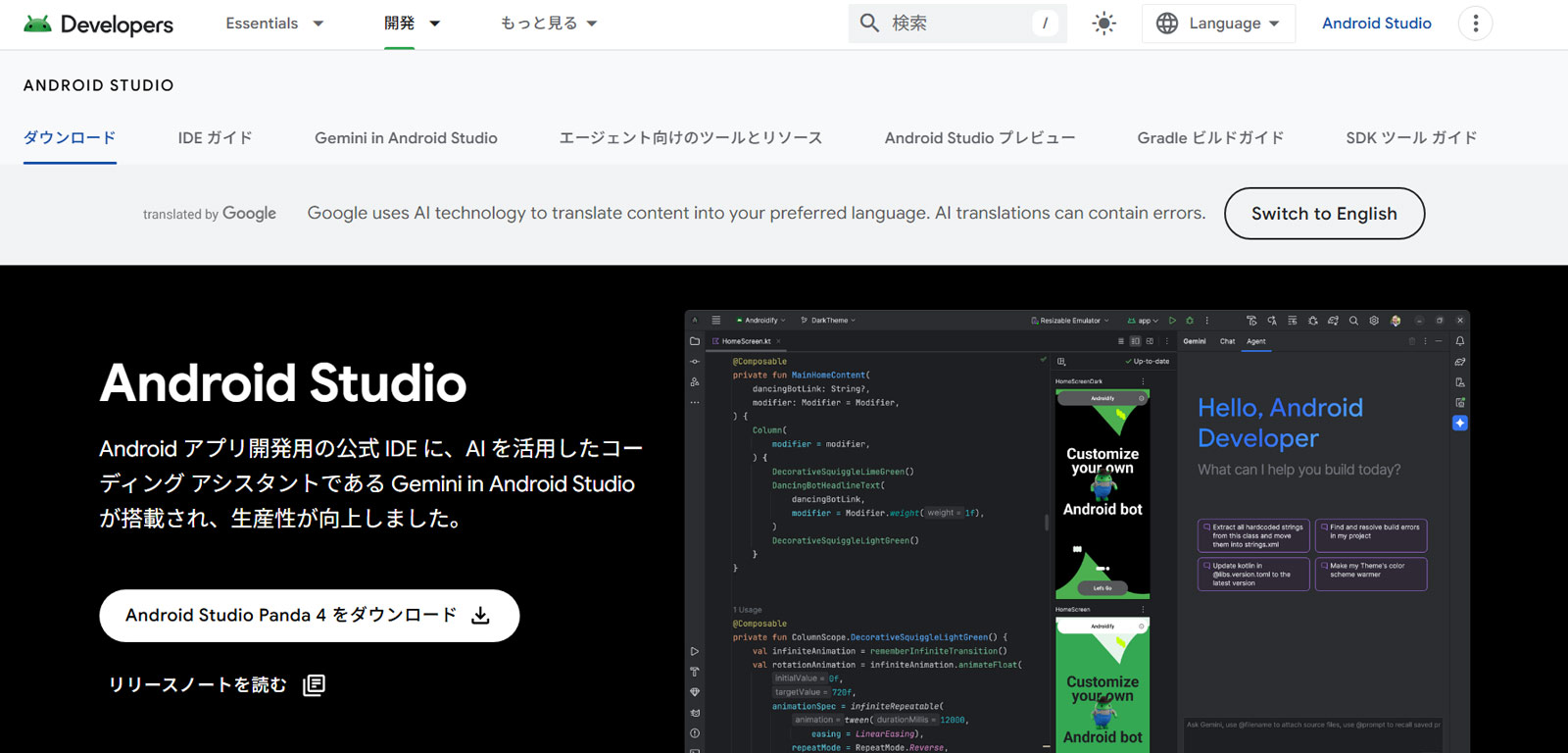Screen dimensions: 1568x753
Task: Select the ダウンロード tab
Action: click(x=70, y=137)
